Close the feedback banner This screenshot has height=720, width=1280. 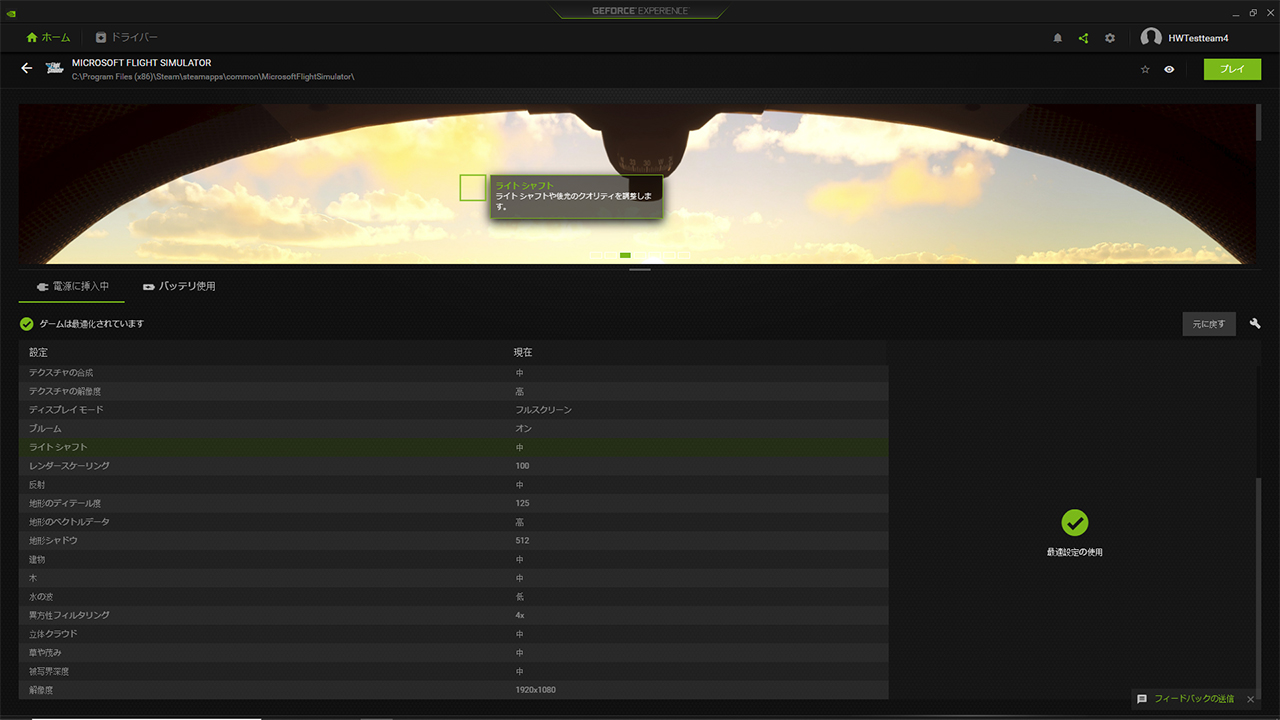pyautogui.click(x=1250, y=699)
